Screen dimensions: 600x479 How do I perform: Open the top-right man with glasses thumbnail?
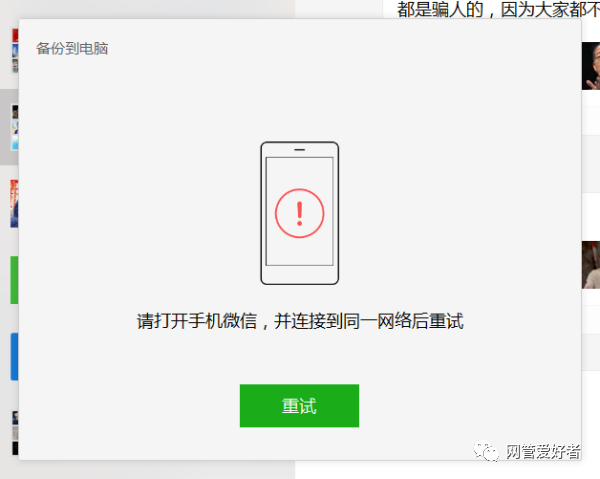tap(591, 66)
